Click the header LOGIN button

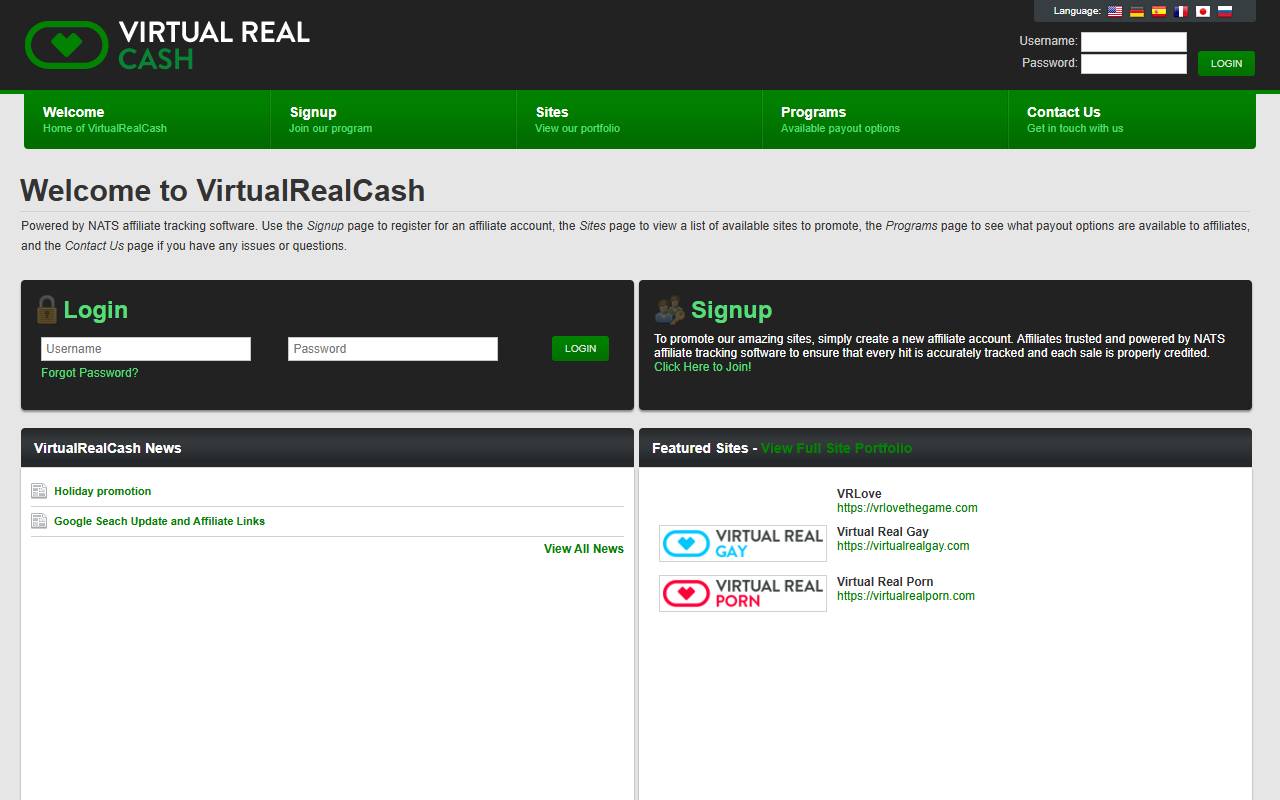pos(1226,63)
